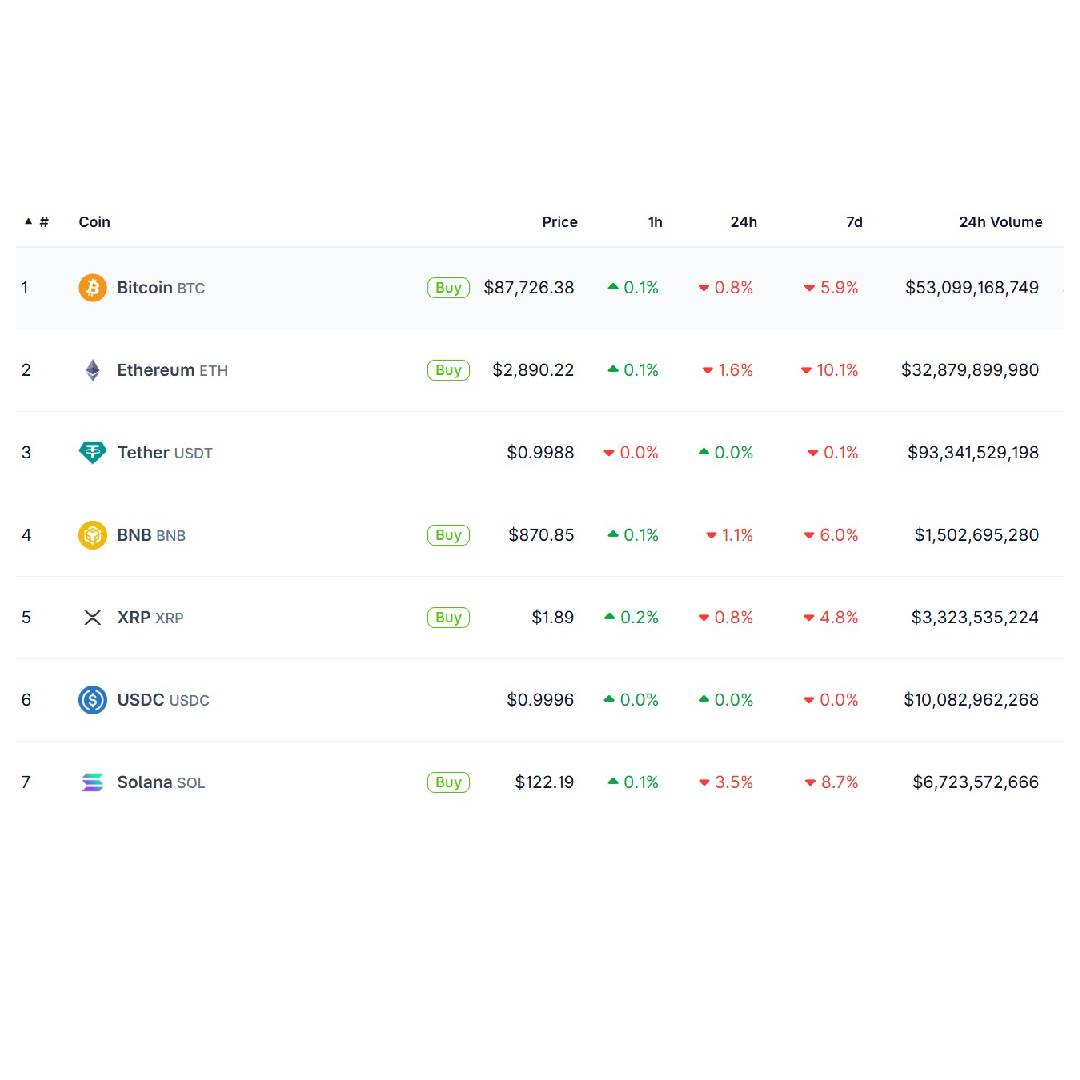Click Bitcoin's price value $87,726.38
The height and width of the screenshot is (1080, 1080).
click(528, 288)
